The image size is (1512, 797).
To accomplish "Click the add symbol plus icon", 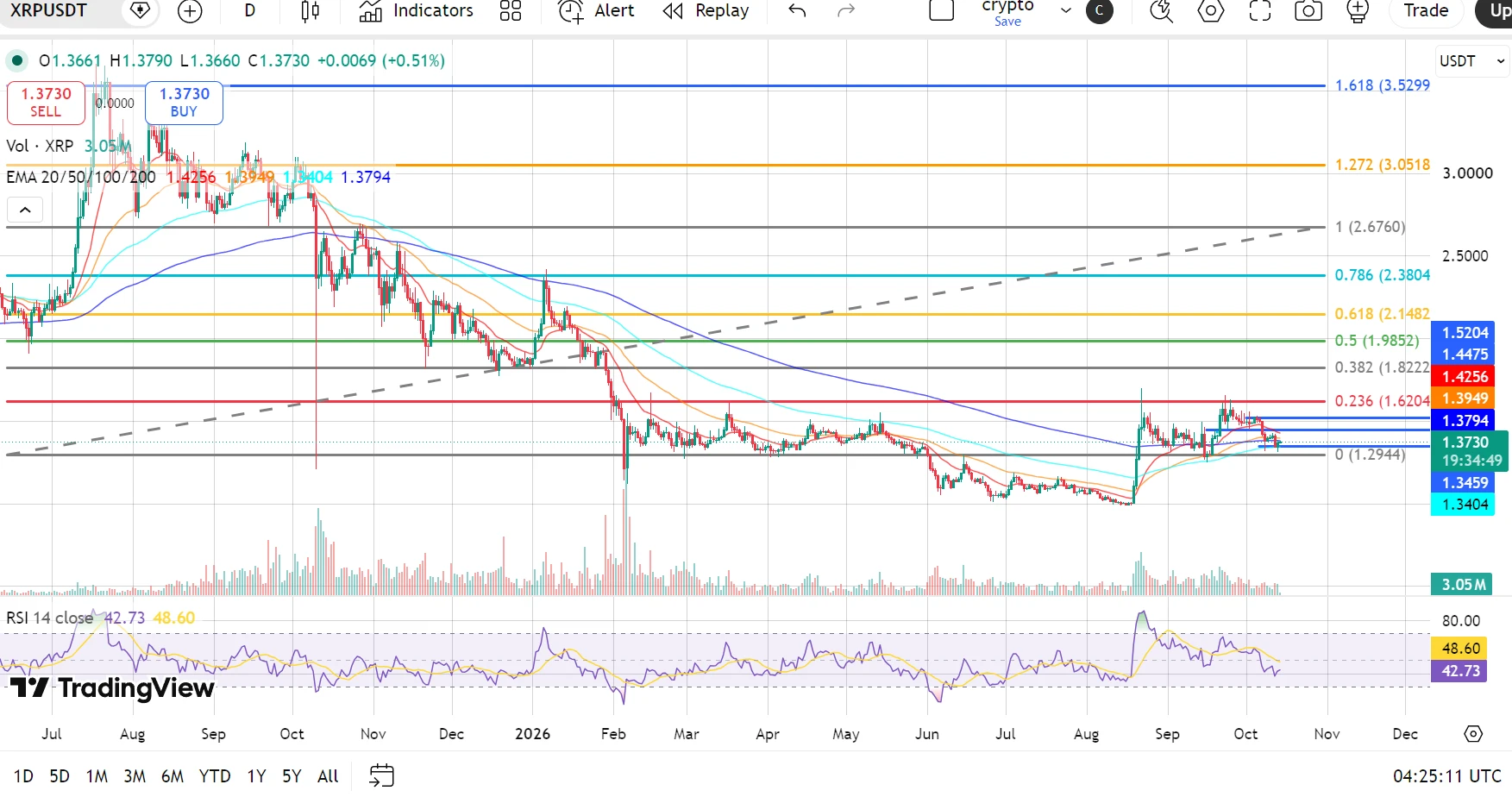I will click(x=190, y=11).
